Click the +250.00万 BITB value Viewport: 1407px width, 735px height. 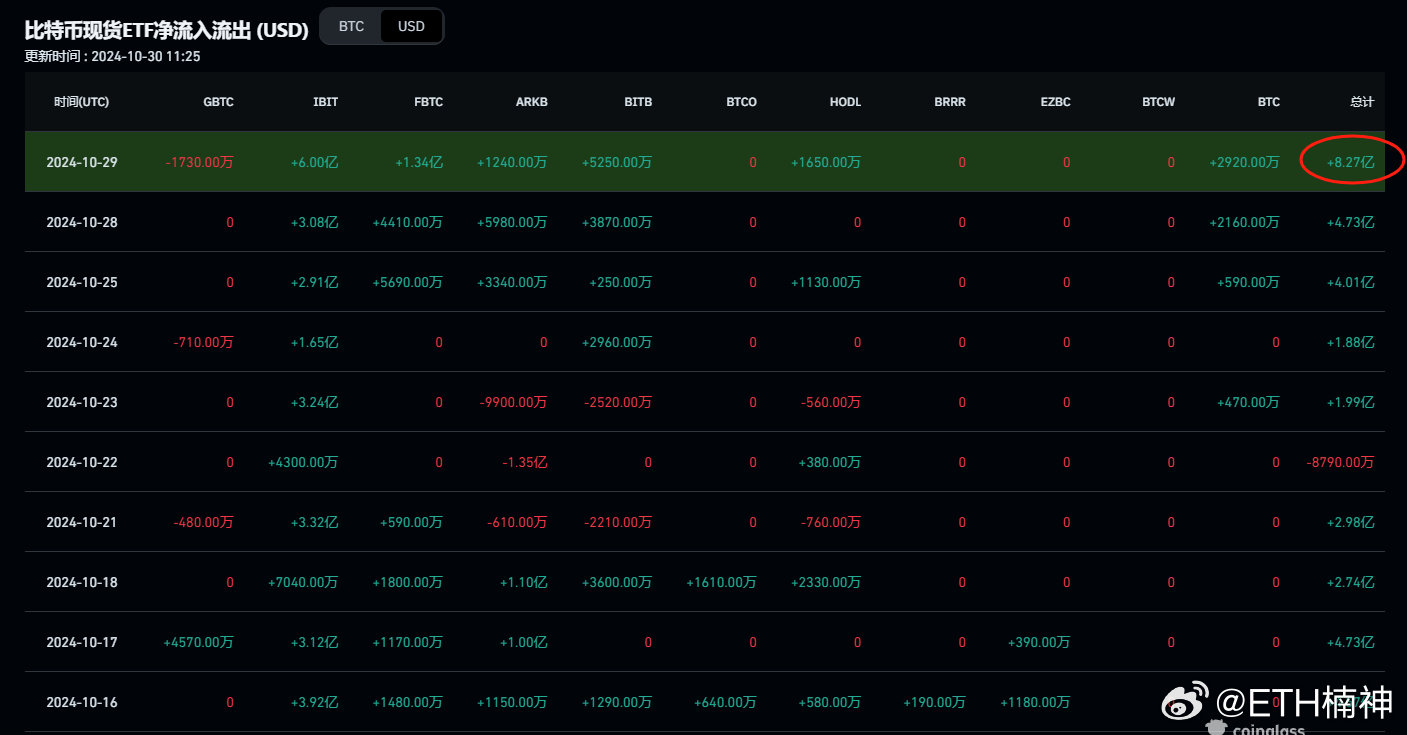(x=621, y=282)
